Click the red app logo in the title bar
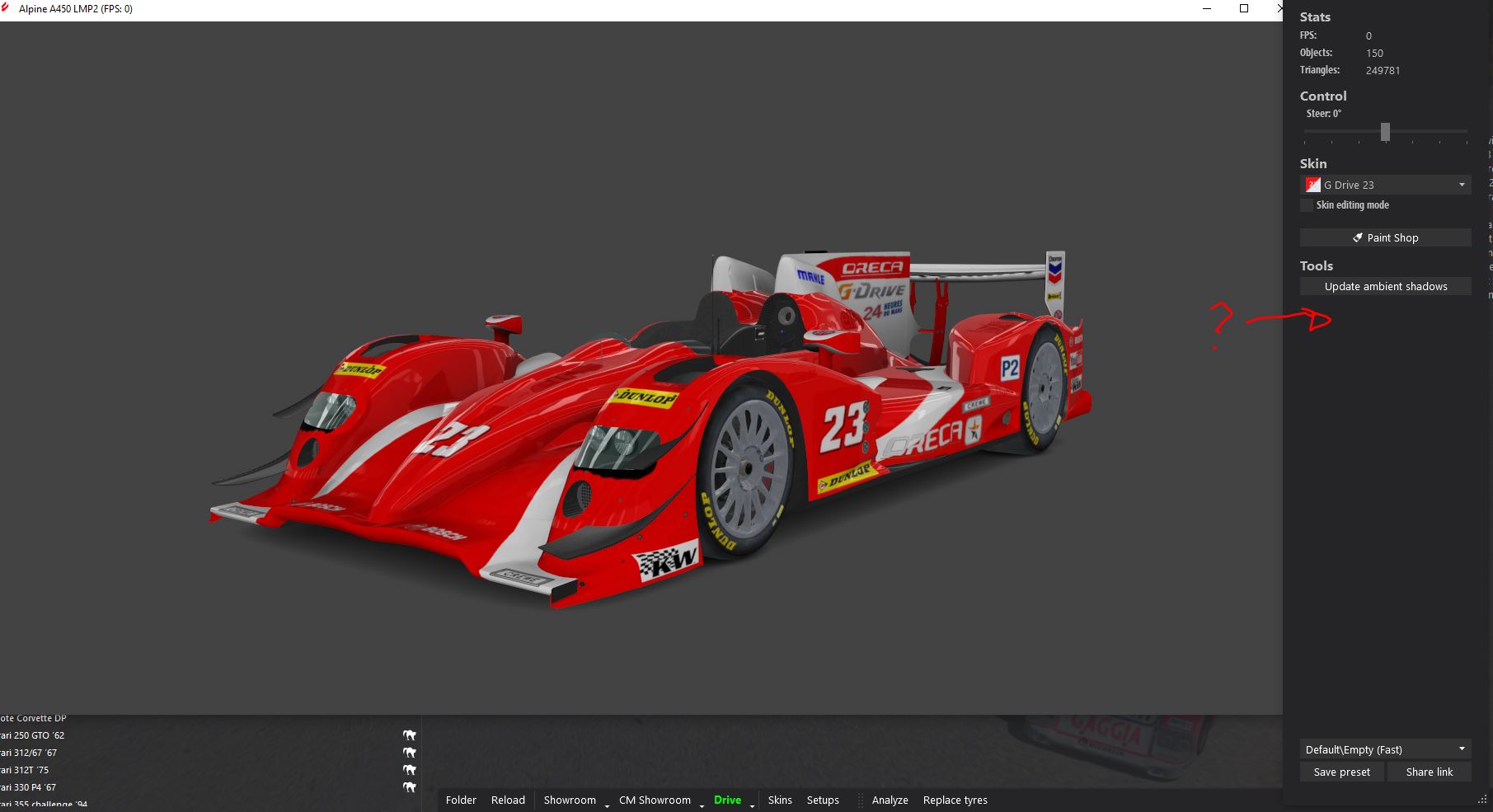 click(x=7, y=8)
